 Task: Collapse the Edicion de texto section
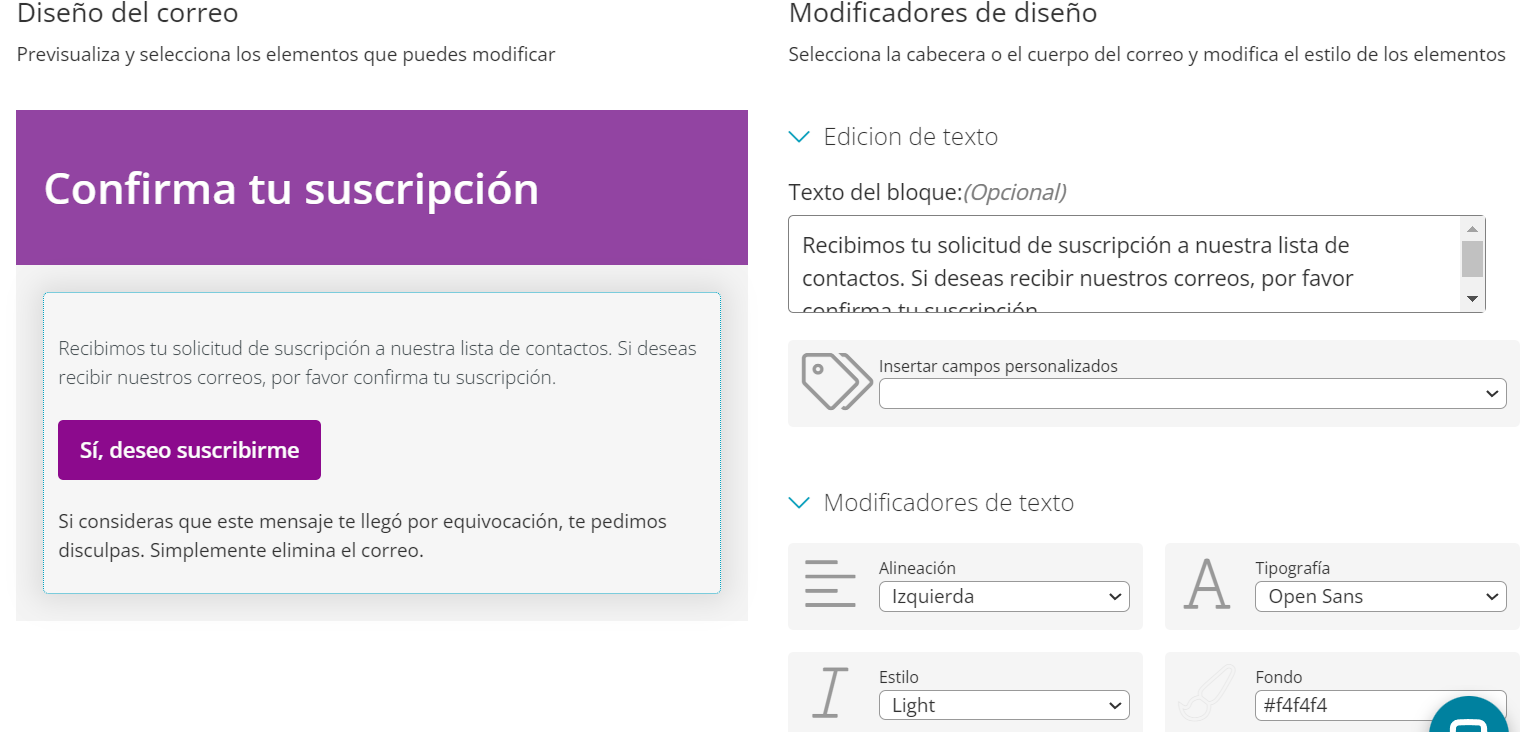[x=799, y=137]
